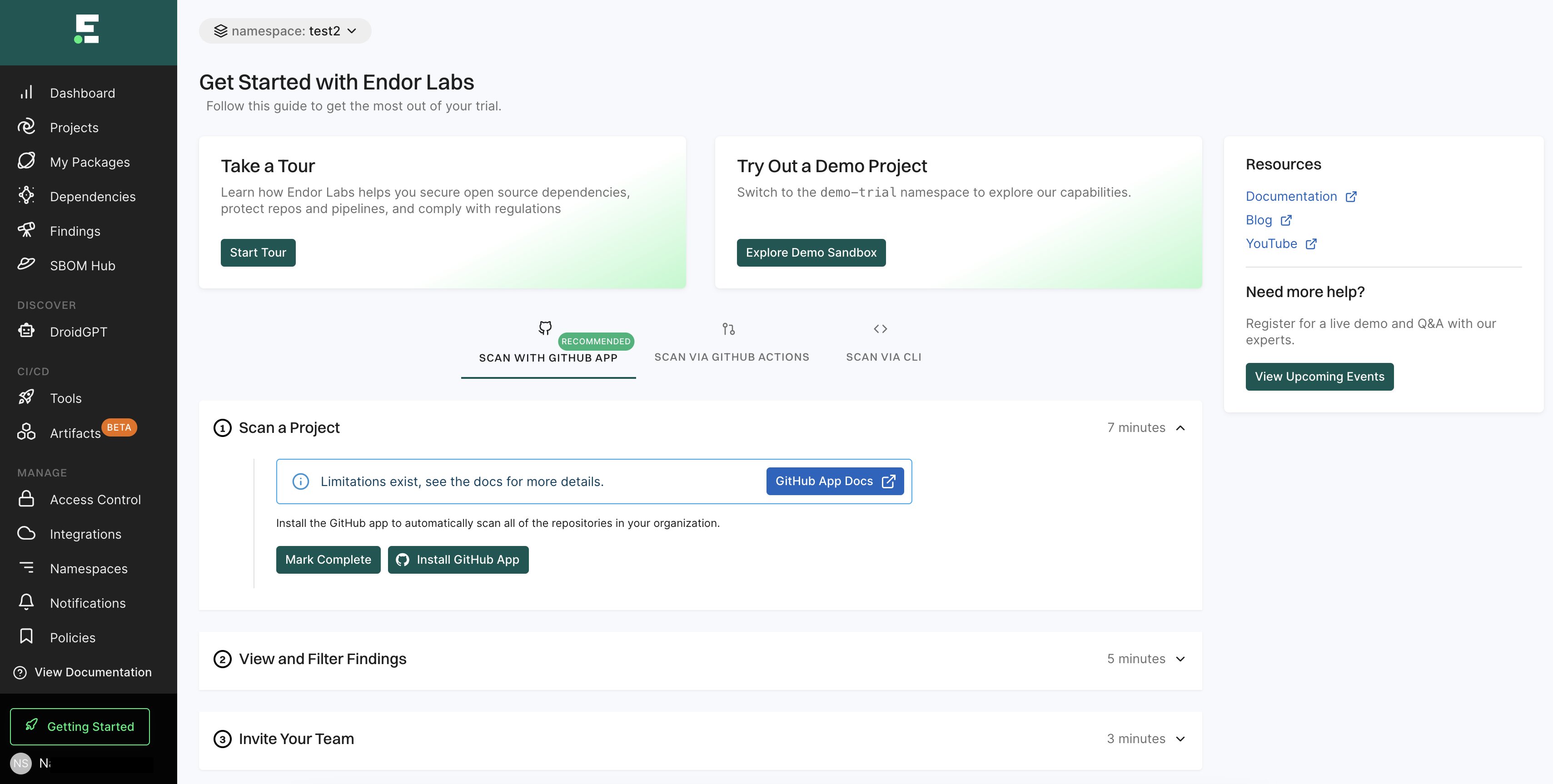Open the Explore Demo Sandbox

point(811,252)
